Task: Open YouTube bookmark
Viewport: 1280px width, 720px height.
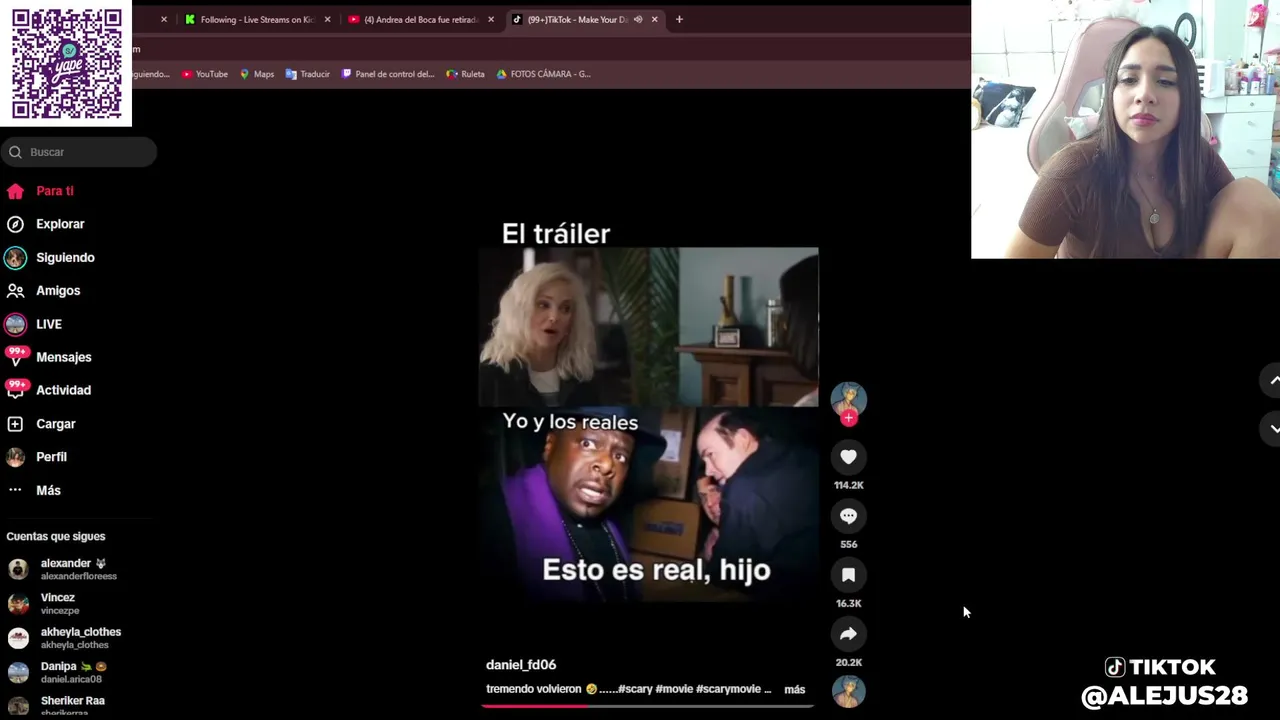Action: click(205, 74)
